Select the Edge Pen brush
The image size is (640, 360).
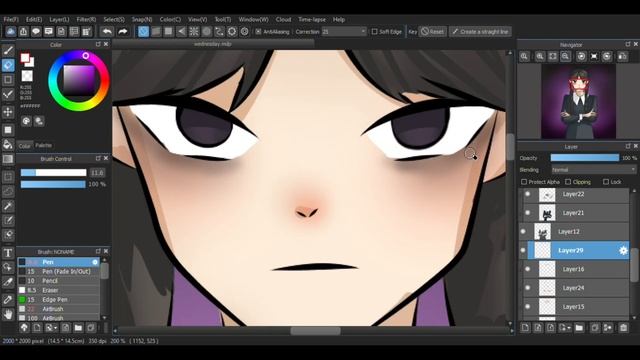[x=58, y=300]
